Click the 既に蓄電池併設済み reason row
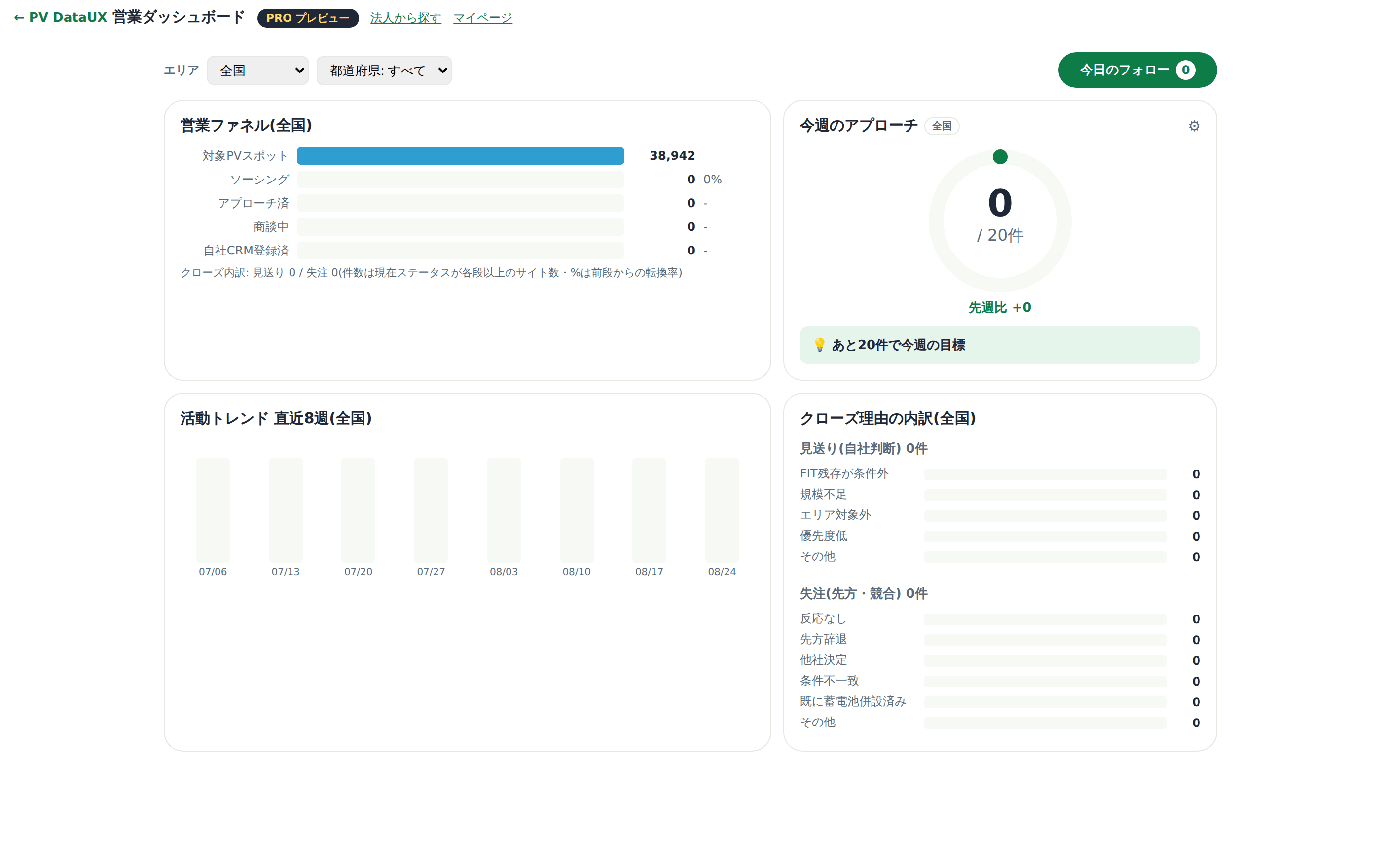The height and width of the screenshot is (868, 1381). pyautogui.click(x=1000, y=701)
